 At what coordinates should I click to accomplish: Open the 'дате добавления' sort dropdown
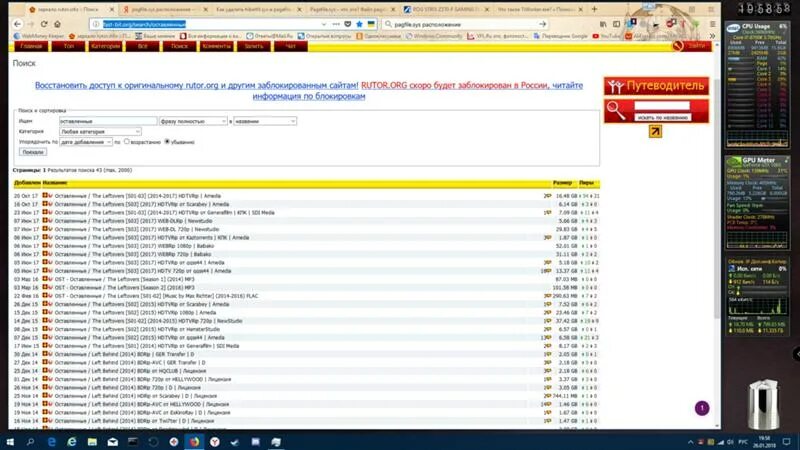(86, 142)
